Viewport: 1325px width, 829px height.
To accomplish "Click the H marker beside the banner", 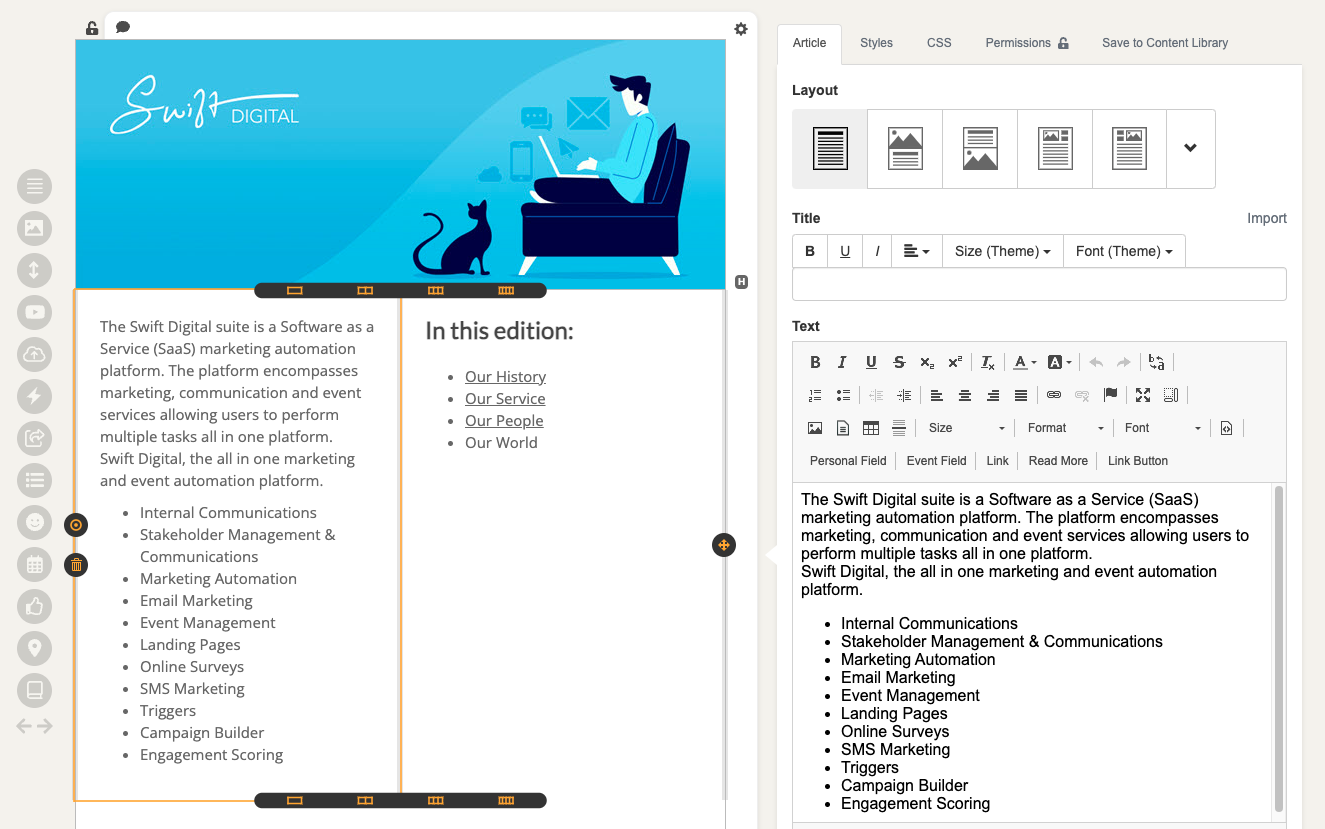I will click(742, 282).
